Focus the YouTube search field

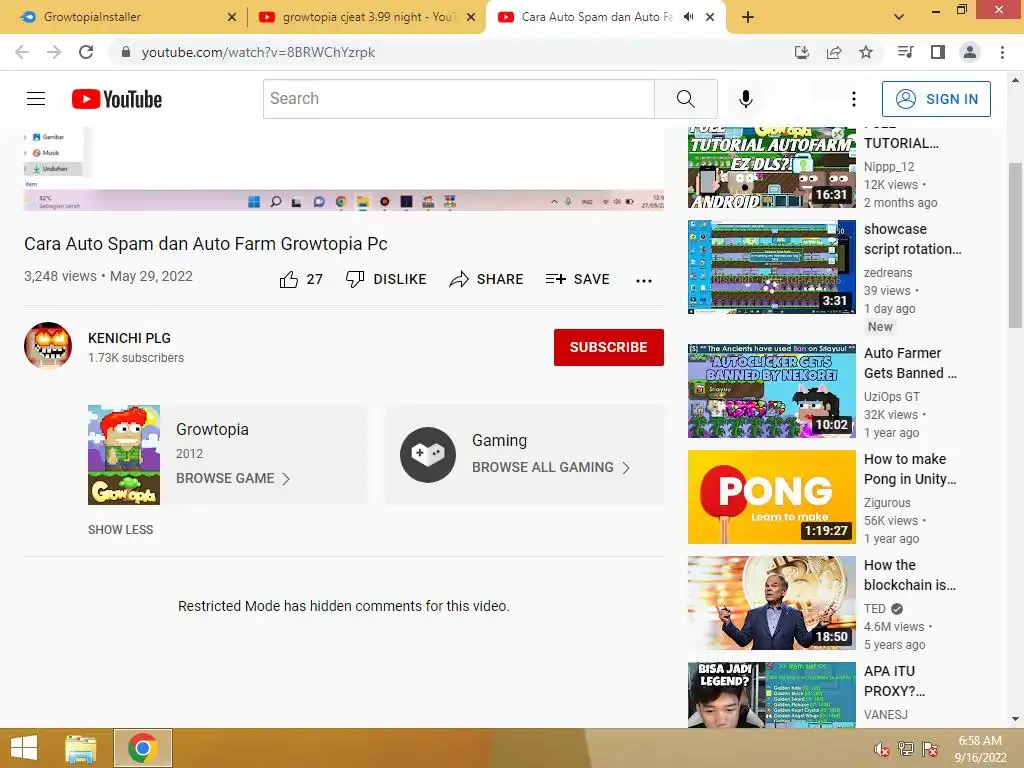458,99
